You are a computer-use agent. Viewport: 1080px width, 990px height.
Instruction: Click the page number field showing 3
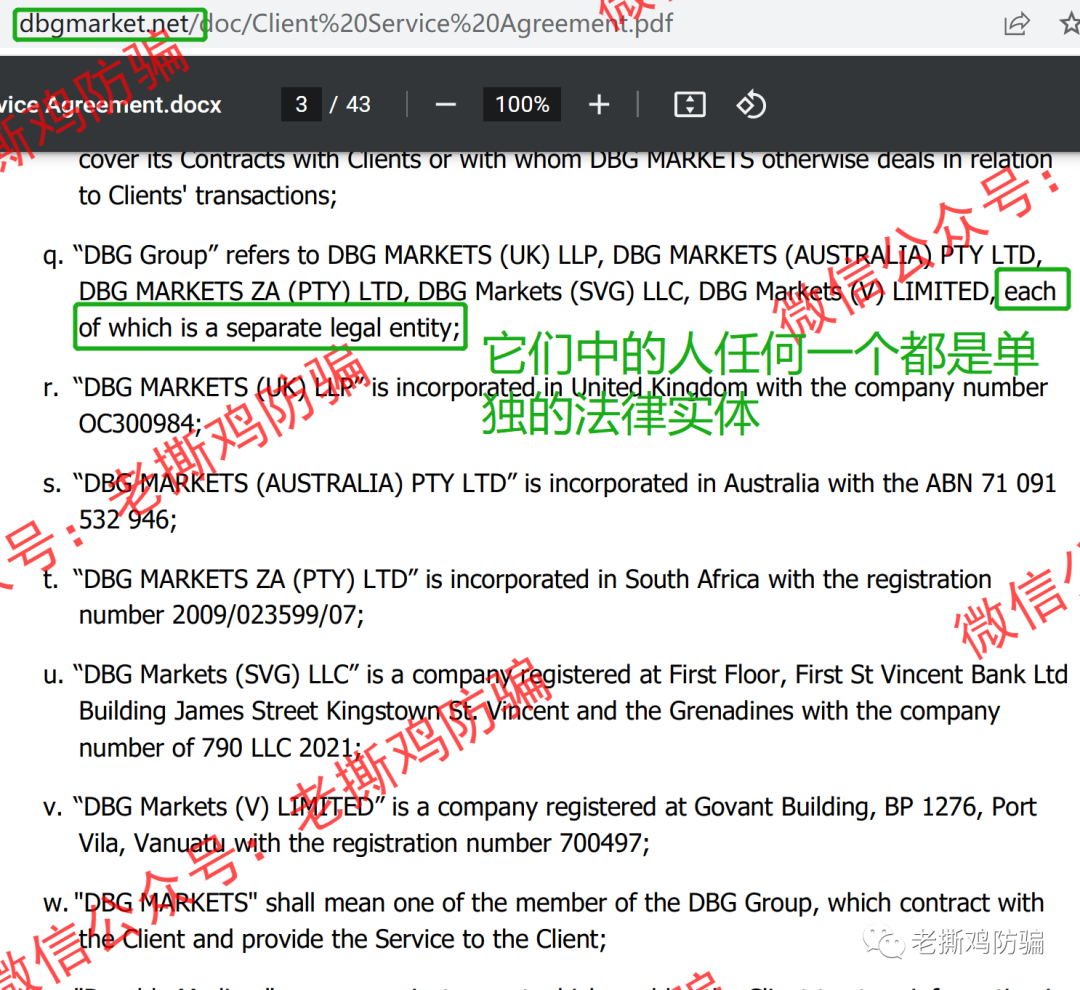[x=301, y=105]
